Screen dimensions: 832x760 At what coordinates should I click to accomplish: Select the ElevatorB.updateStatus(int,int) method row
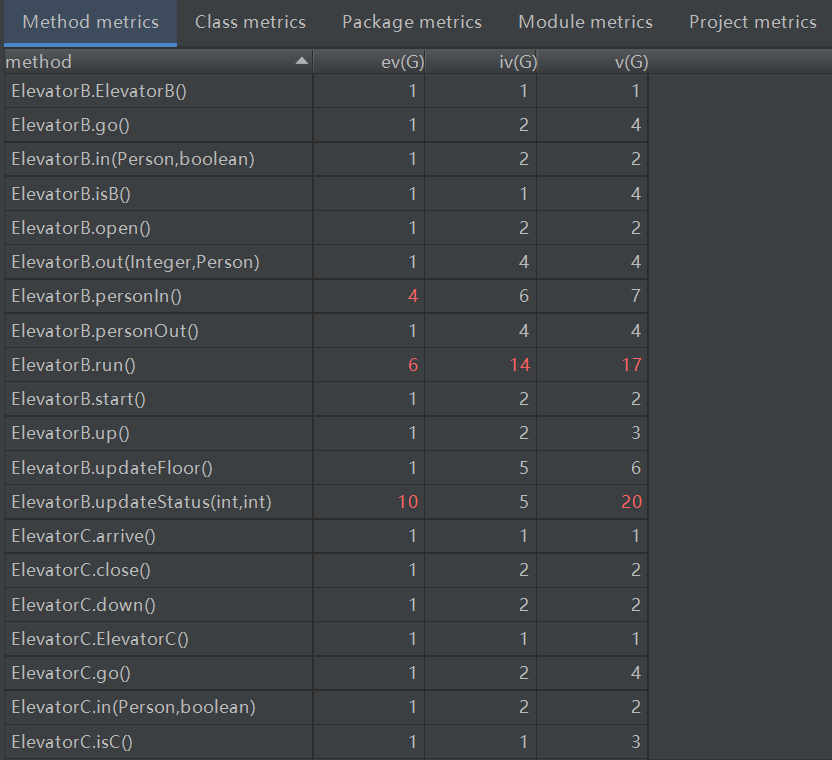pyautogui.click(x=141, y=501)
